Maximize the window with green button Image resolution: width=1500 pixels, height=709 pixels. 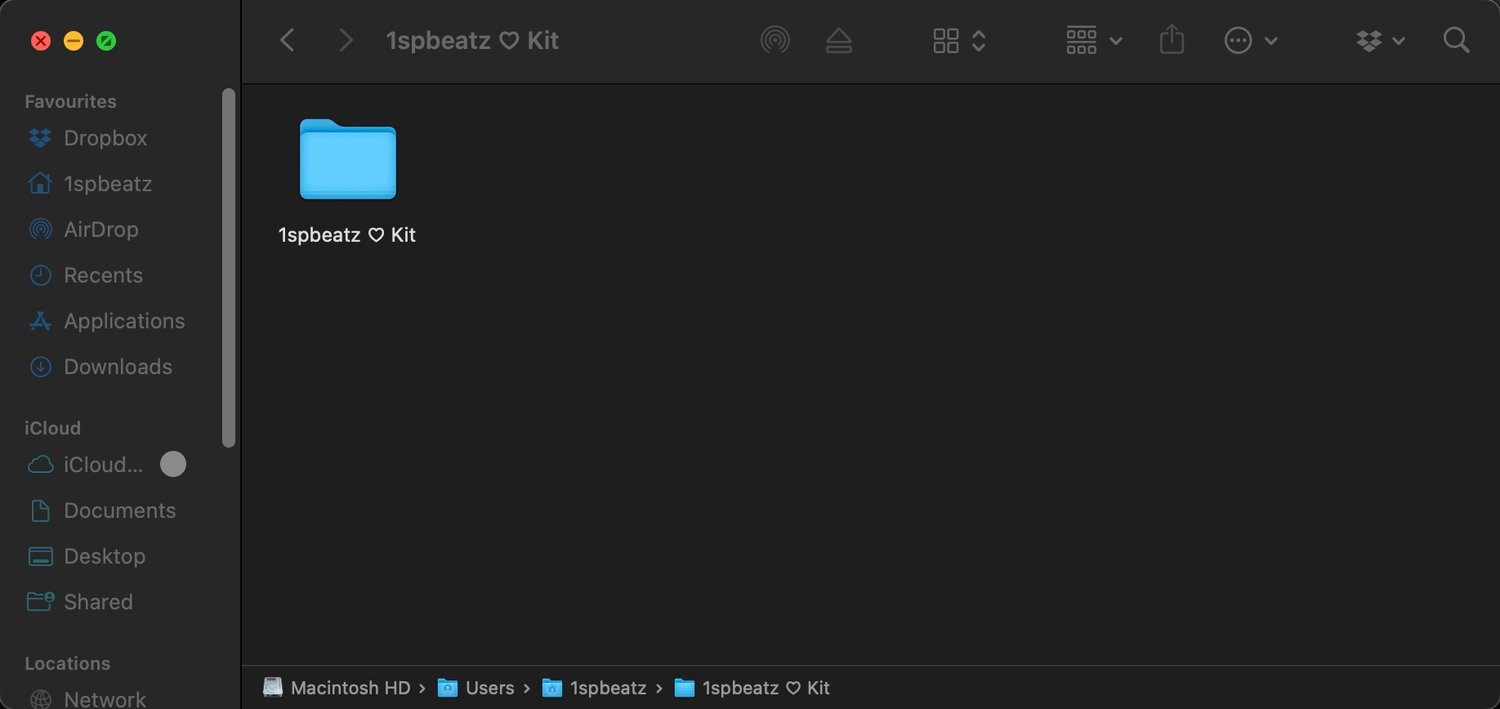click(x=105, y=41)
